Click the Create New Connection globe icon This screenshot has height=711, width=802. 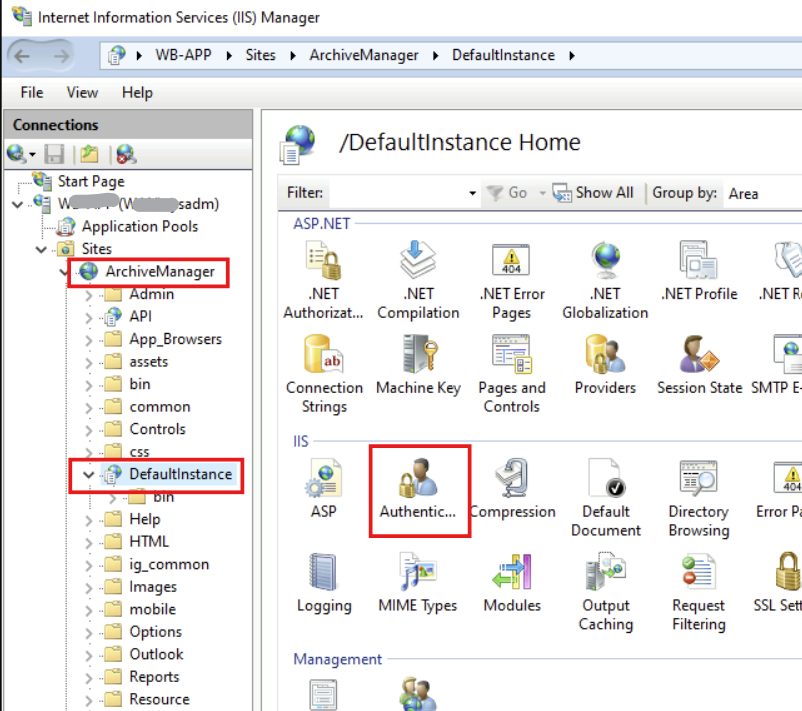(16, 154)
